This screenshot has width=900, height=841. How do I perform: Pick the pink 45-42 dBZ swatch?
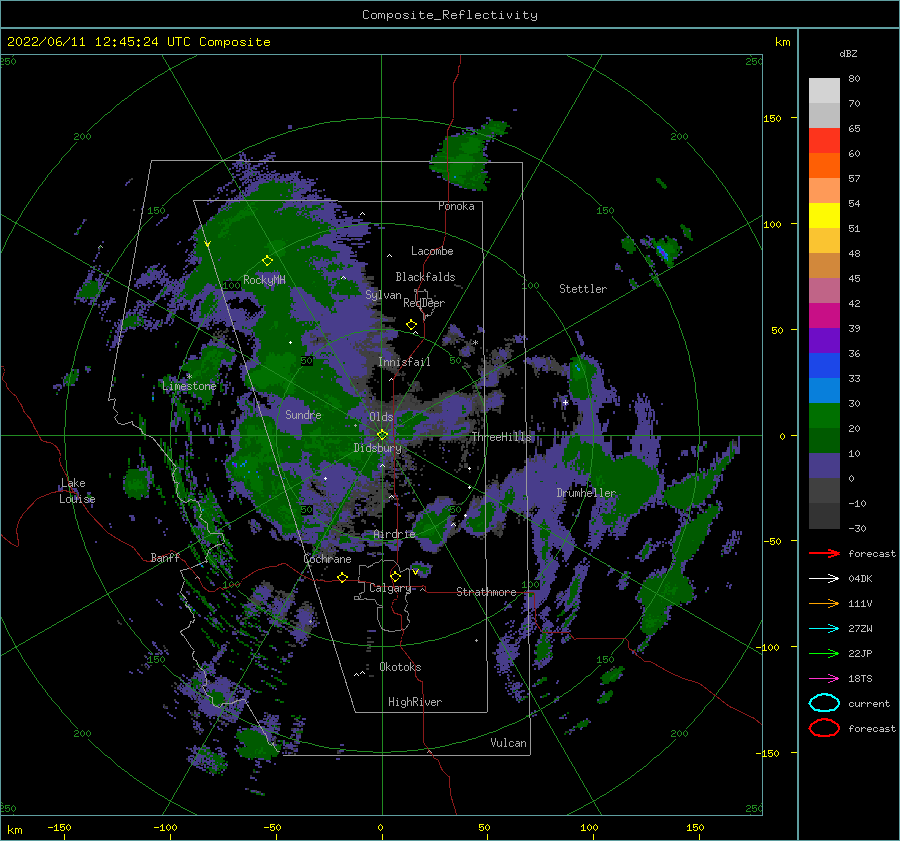(x=824, y=290)
